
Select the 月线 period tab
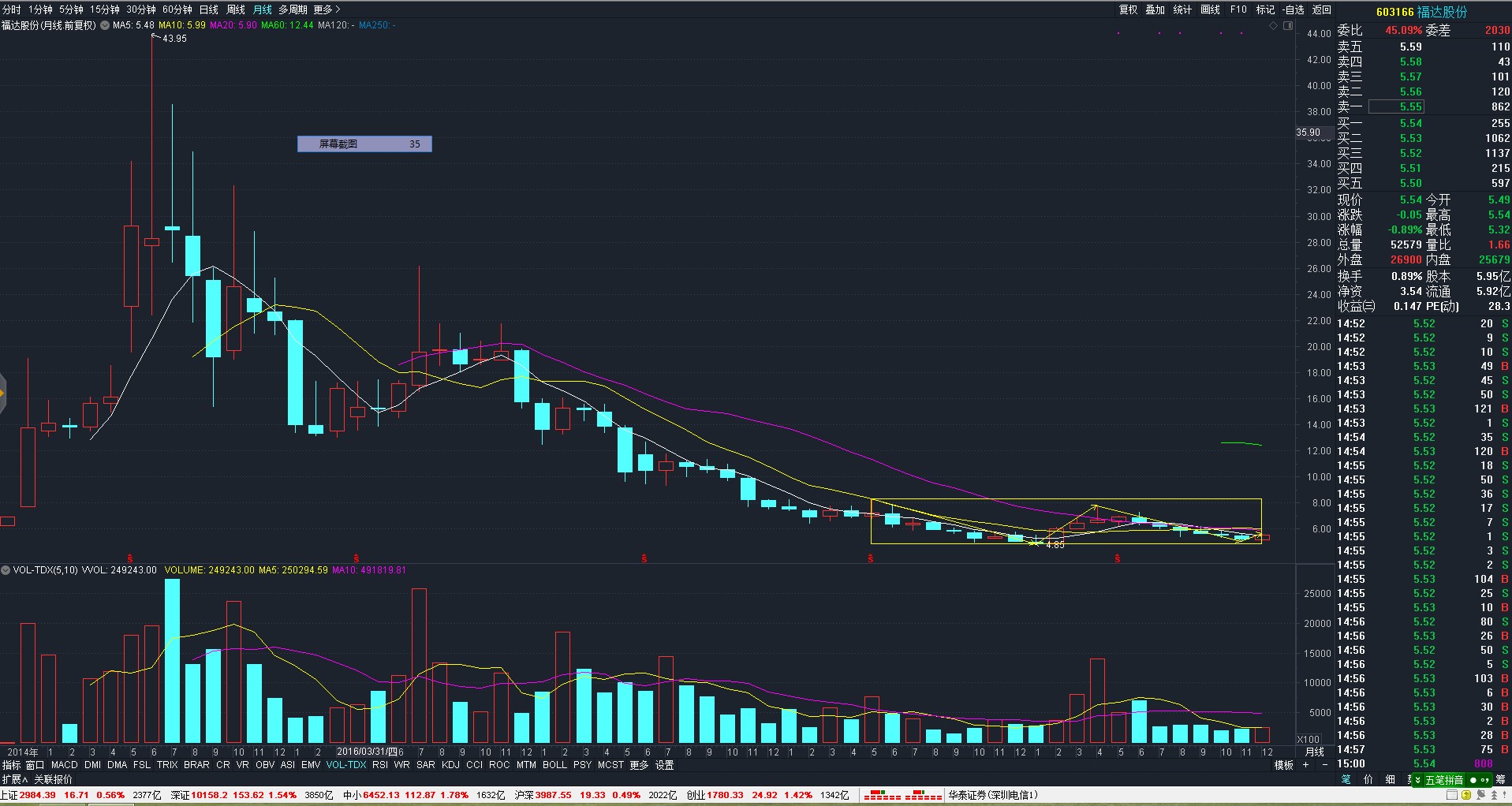[263, 9]
